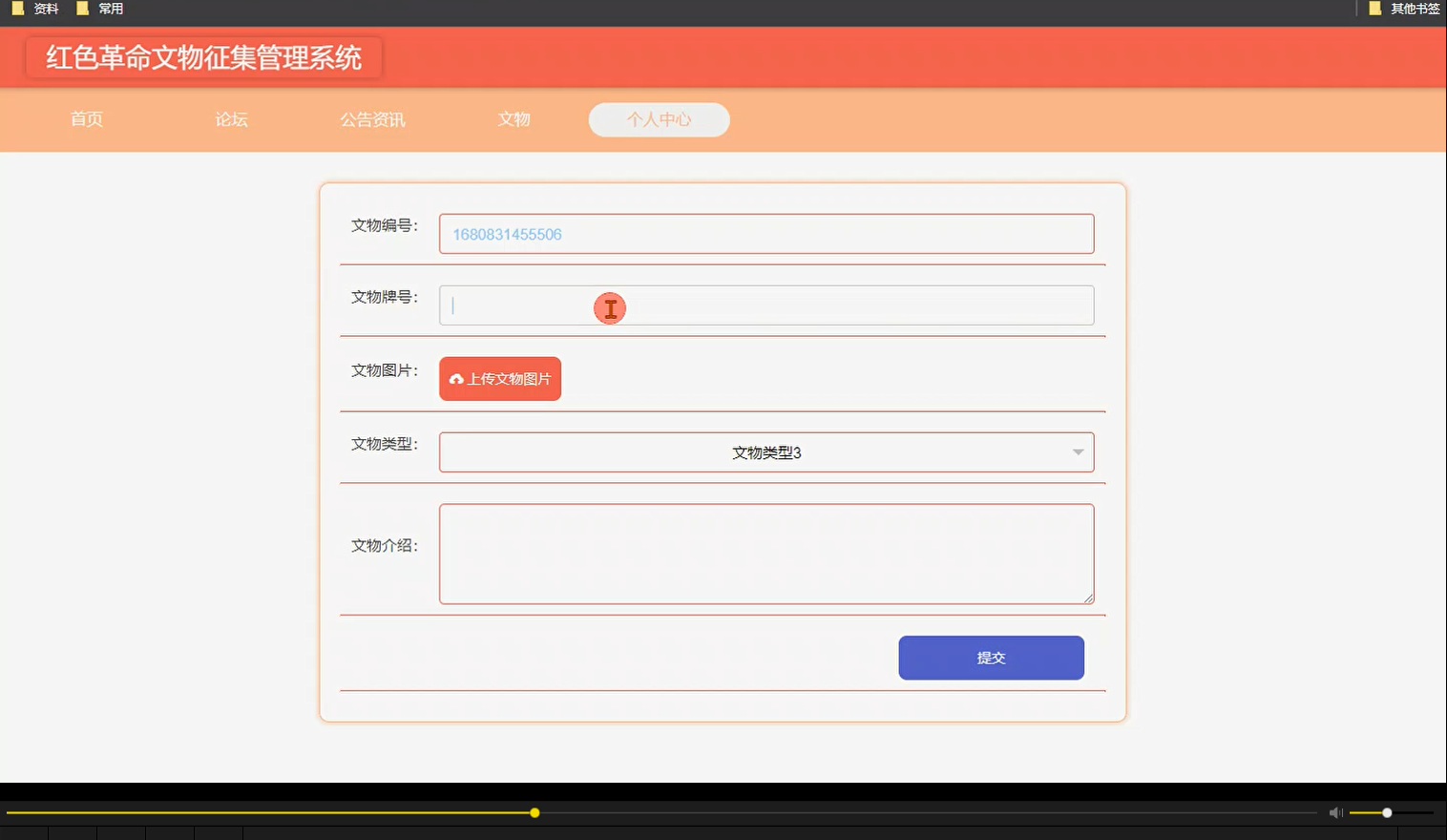The width and height of the screenshot is (1447, 840).
Task: Switch to the 首页 navigation tab
Action: [x=87, y=119]
